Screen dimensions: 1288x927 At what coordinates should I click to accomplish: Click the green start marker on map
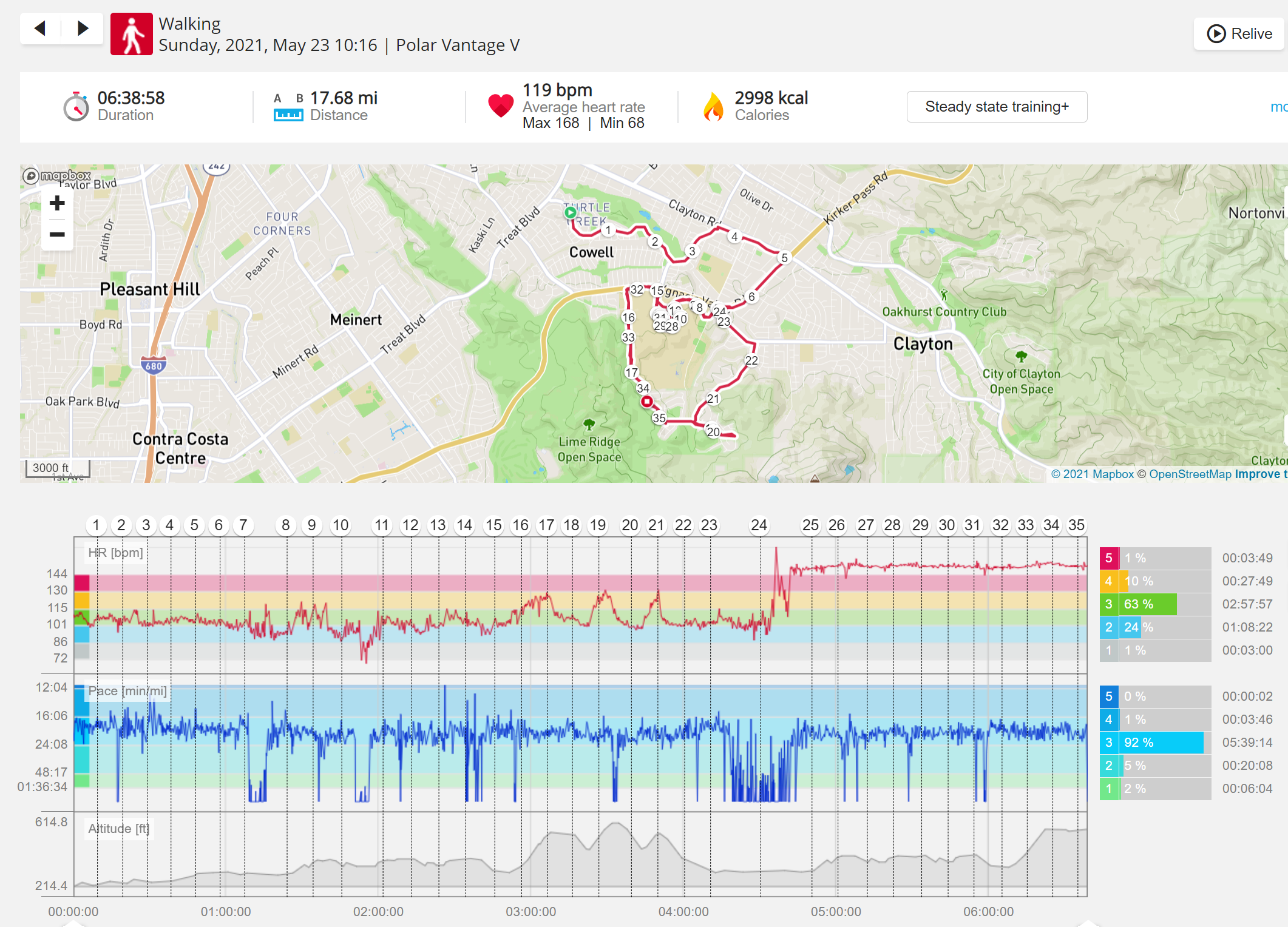click(570, 212)
